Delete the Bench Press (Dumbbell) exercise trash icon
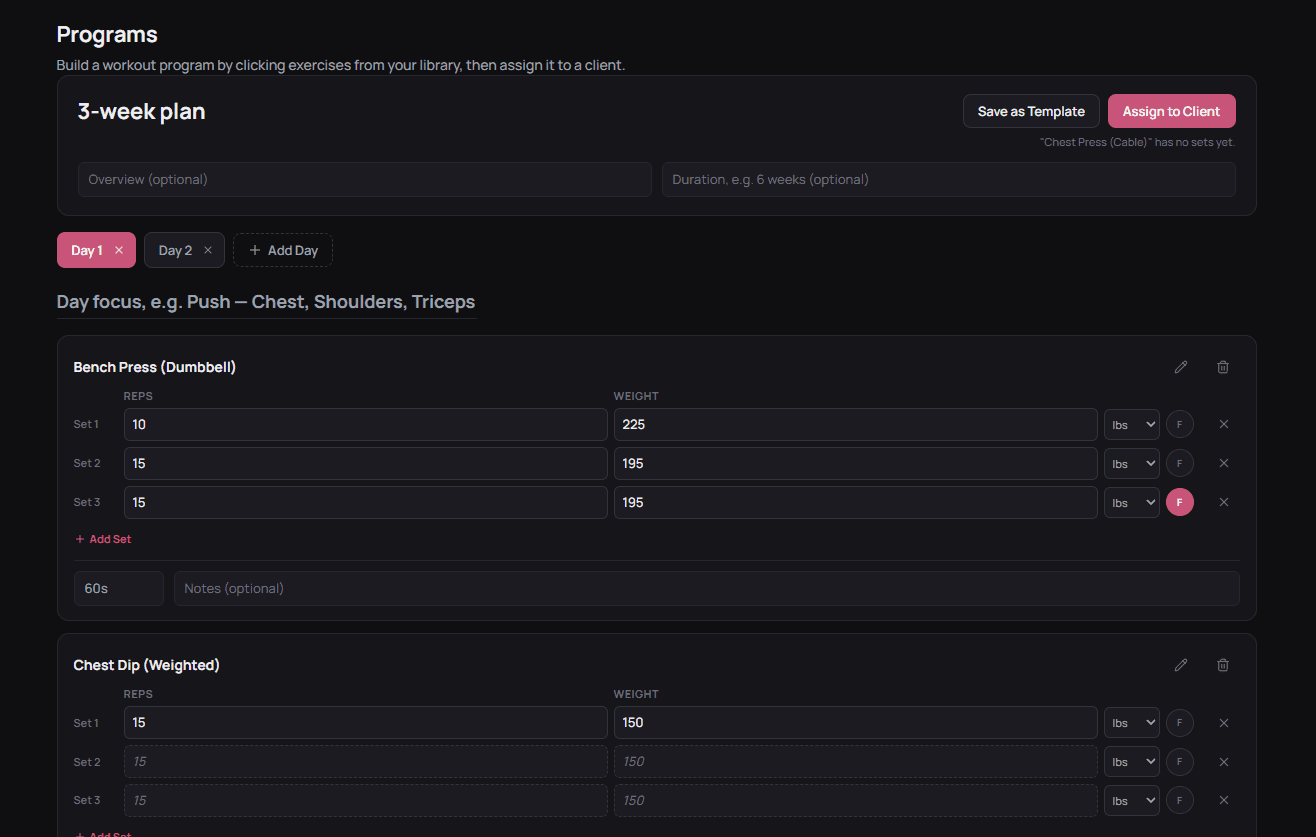The width and height of the screenshot is (1316, 837). (x=1223, y=367)
